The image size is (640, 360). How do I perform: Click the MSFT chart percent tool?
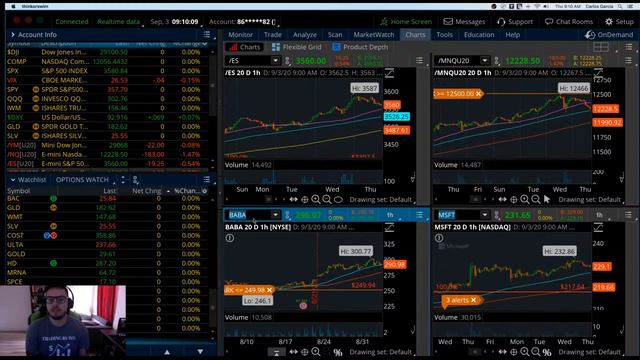pos(547,352)
